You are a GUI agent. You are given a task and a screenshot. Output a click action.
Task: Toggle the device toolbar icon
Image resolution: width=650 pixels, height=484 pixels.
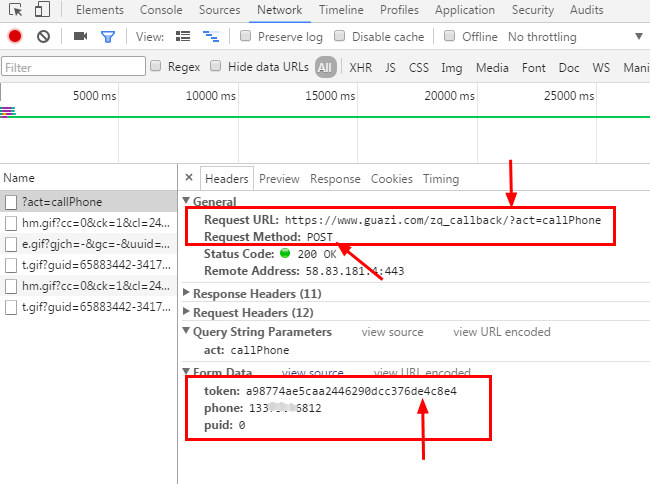(x=43, y=10)
